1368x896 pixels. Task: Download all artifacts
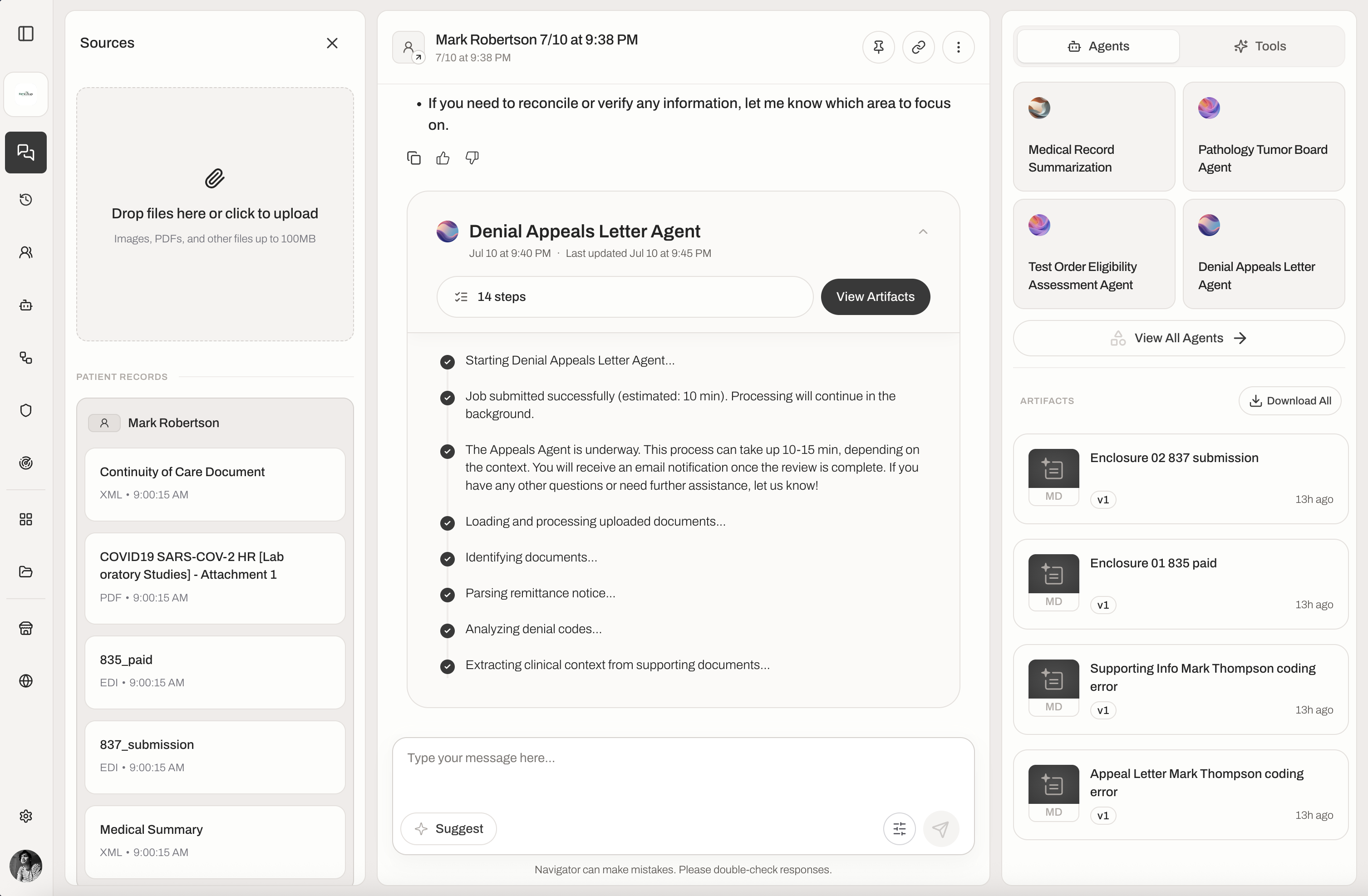click(1290, 401)
